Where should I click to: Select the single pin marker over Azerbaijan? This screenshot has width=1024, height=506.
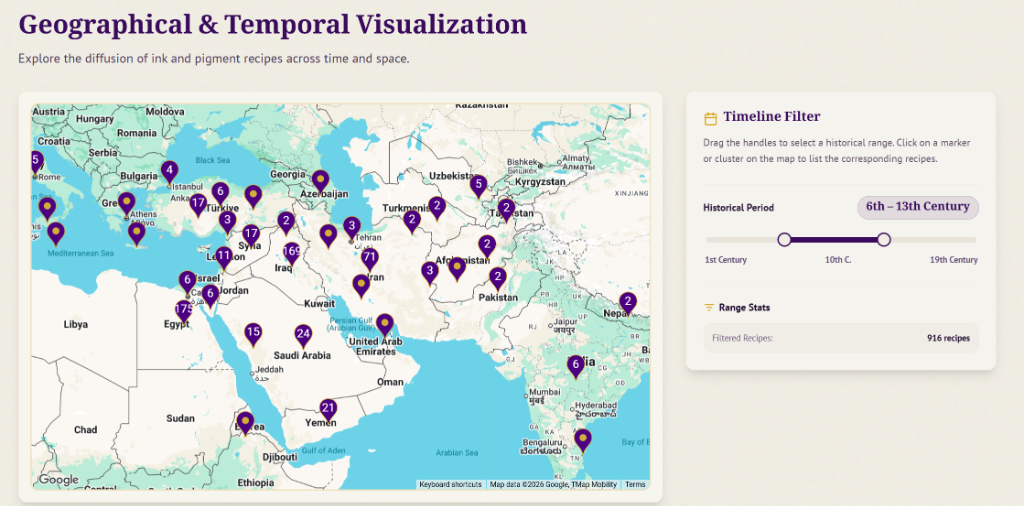321,180
